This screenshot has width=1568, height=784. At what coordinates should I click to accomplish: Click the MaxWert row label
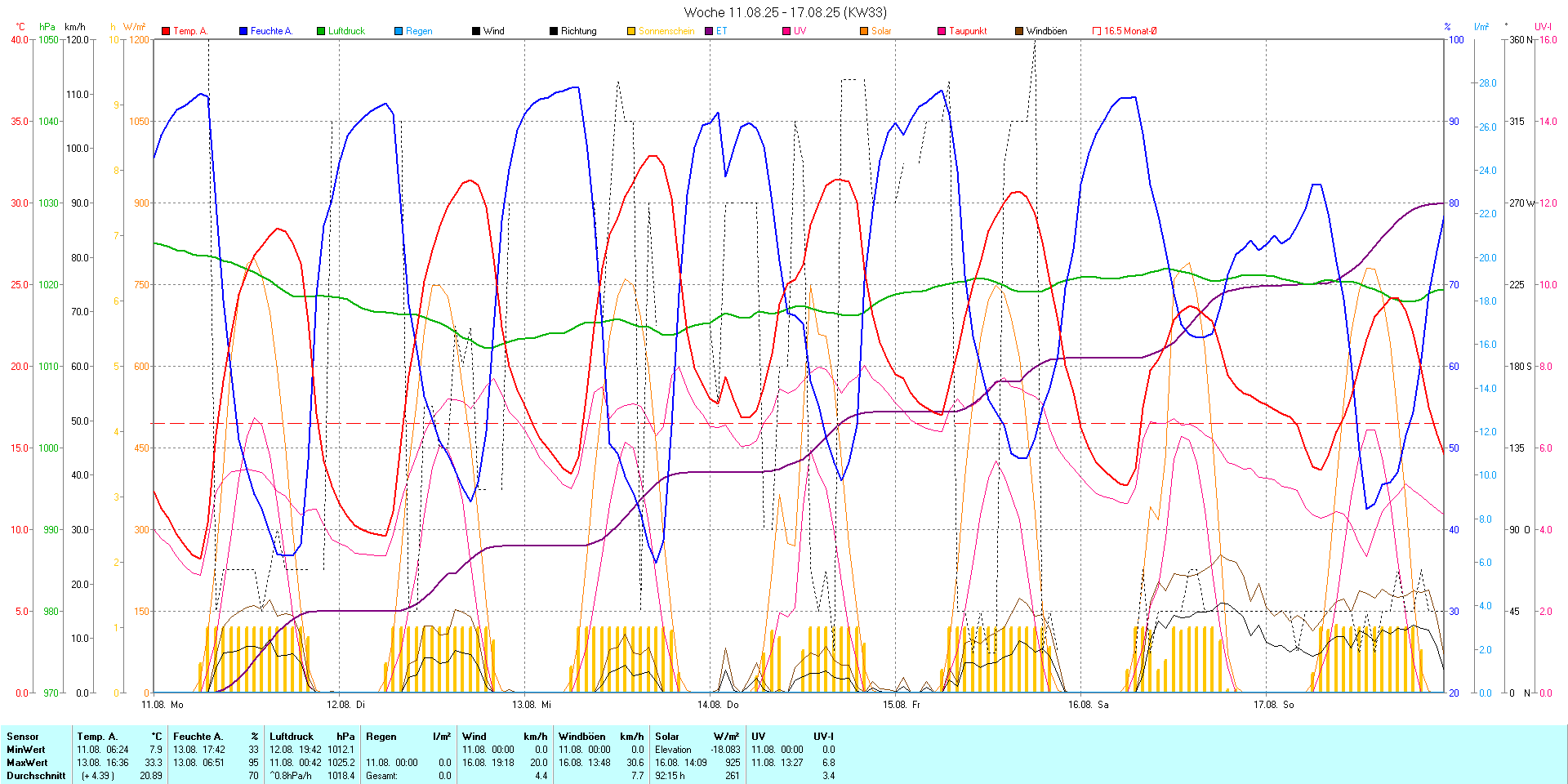[26, 763]
